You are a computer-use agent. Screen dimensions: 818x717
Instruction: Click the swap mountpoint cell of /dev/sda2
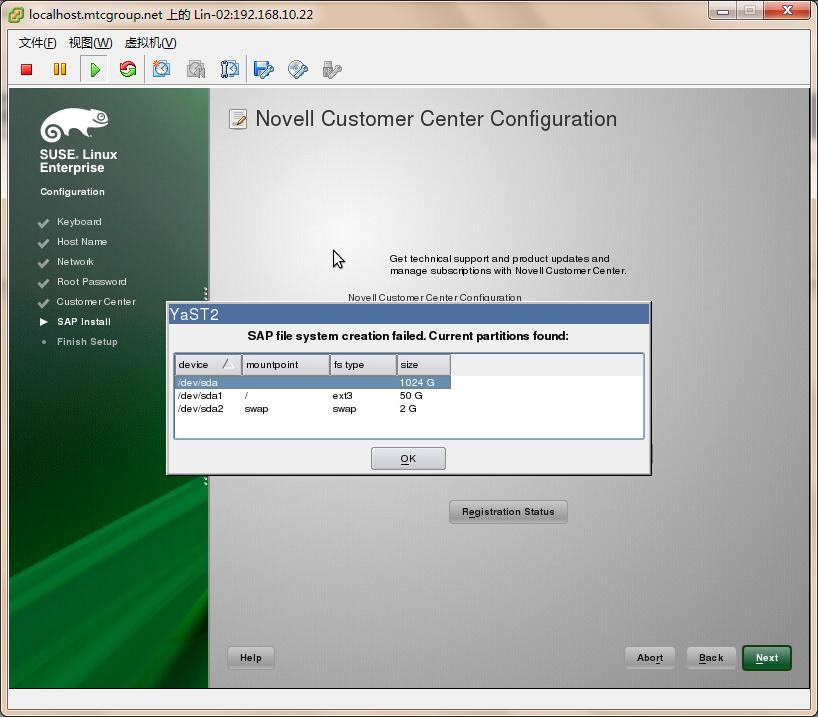256,409
